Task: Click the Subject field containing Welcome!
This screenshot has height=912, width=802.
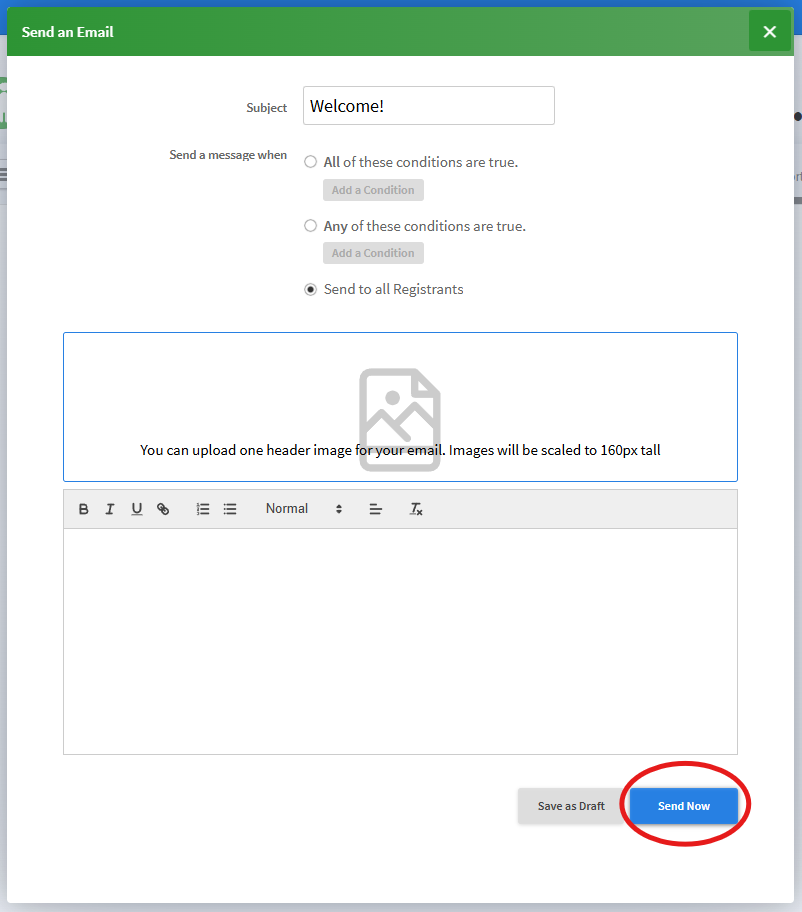Action: 429,105
